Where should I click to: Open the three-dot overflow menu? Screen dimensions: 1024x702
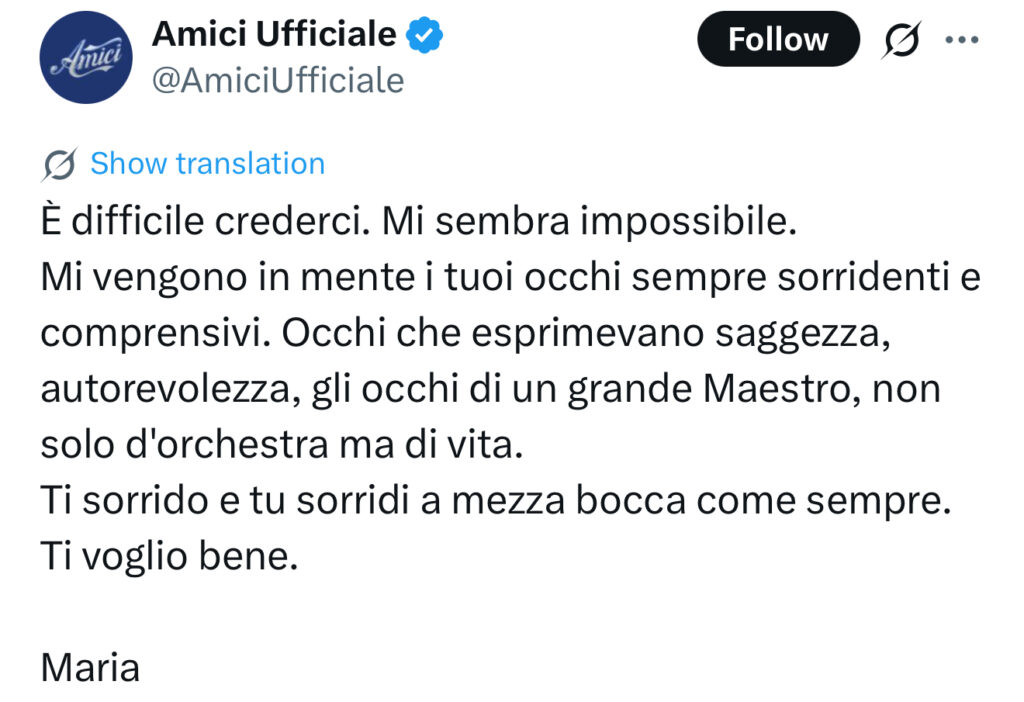pyautogui.click(x=963, y=40)
